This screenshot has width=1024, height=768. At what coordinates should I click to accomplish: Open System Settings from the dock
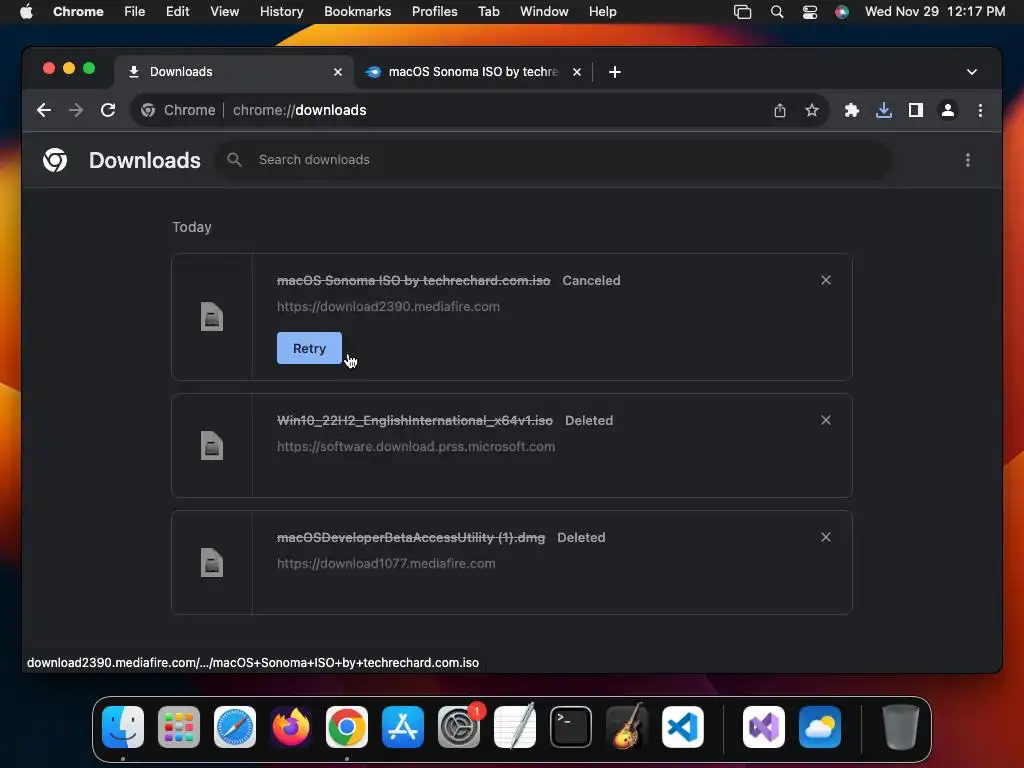click(x=458, y=727)
